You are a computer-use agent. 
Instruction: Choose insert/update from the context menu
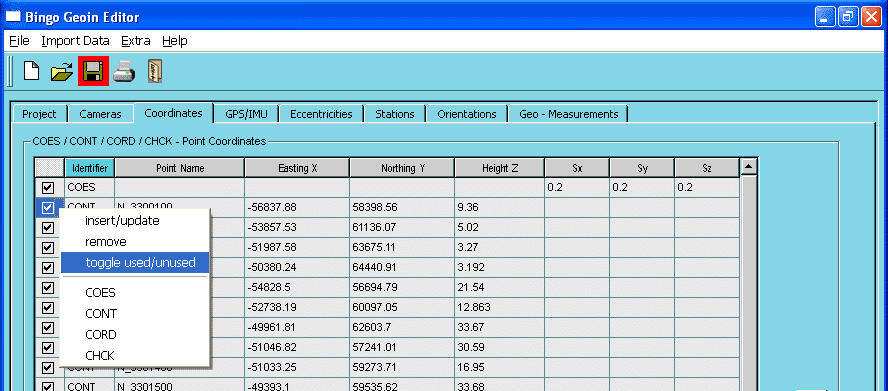pyautogui.click(x=135, y=220)
